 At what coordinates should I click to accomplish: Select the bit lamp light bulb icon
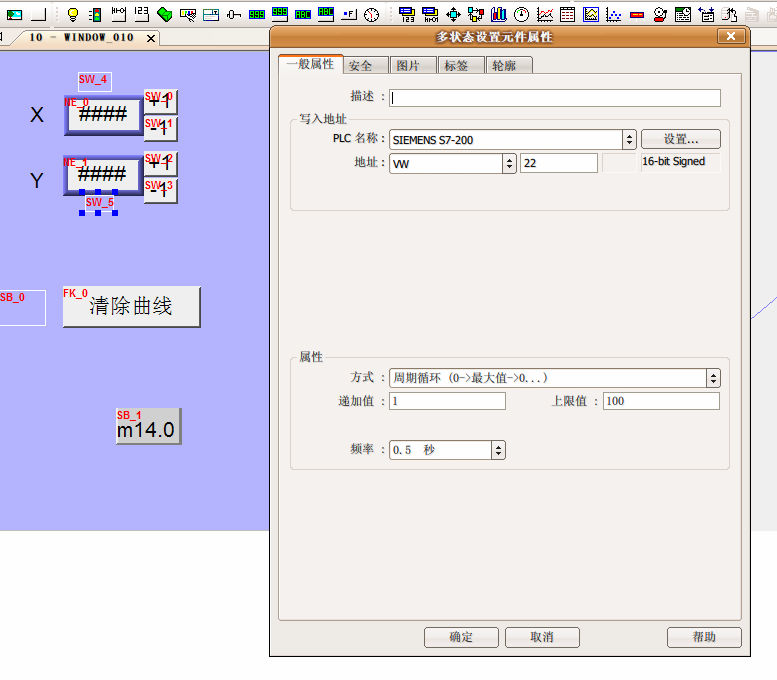point(73,14)
